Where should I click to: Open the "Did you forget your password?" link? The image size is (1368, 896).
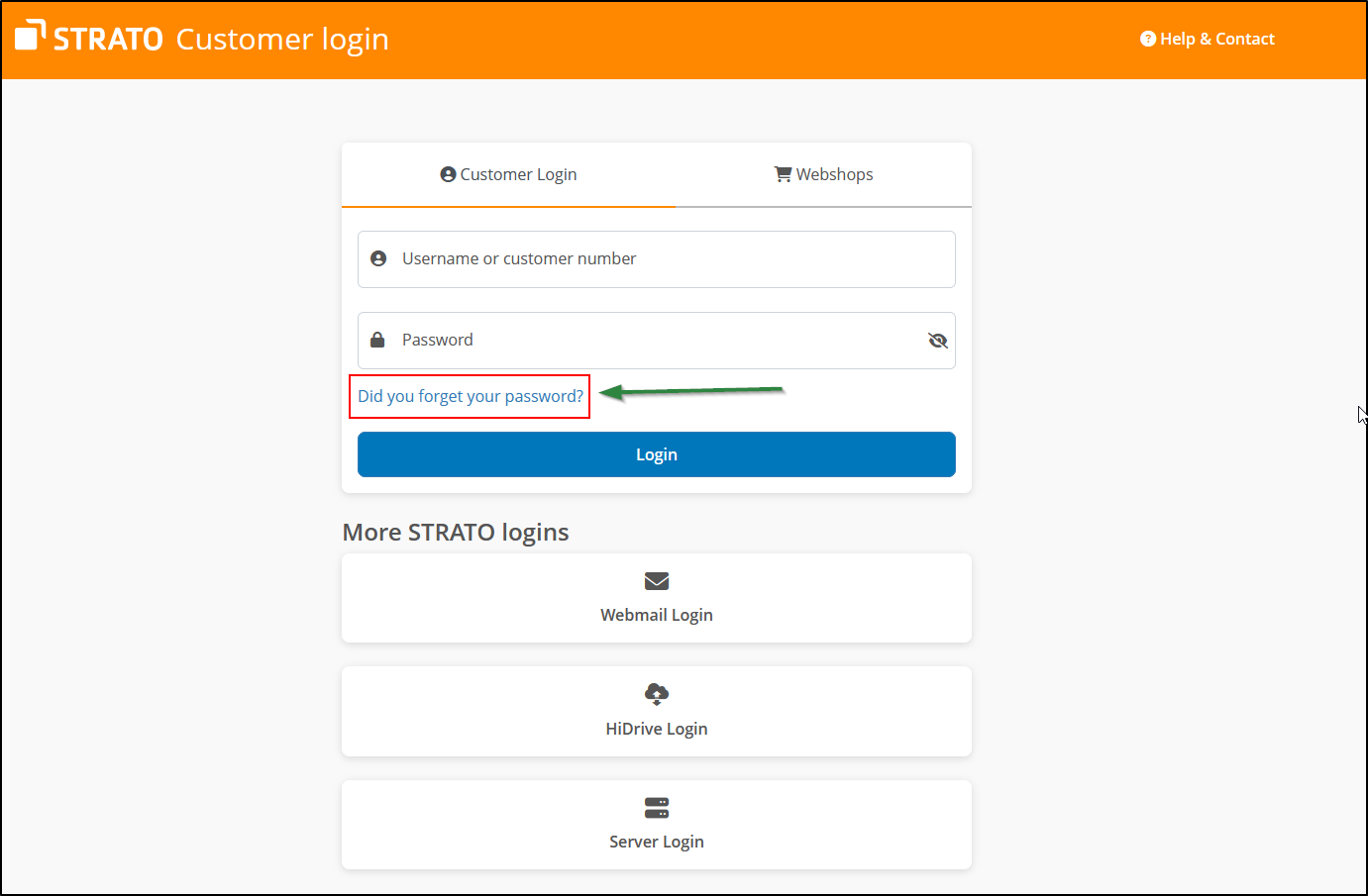point(471,396)
